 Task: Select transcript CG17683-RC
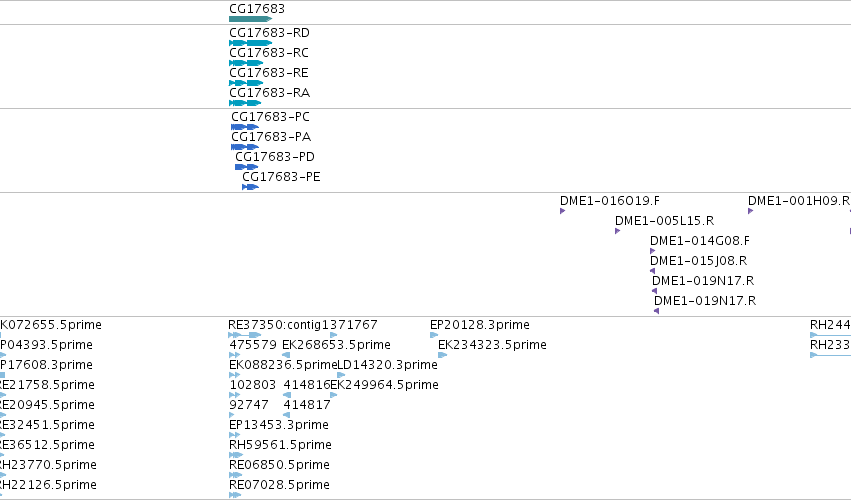coord(246,63)
